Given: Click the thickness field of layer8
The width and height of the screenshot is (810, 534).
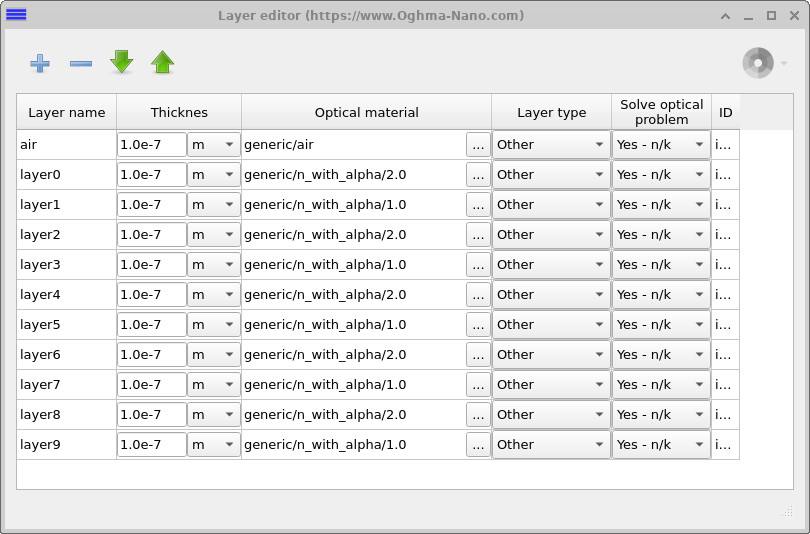Looking at the screenshot, I should [x=152, y=415].
